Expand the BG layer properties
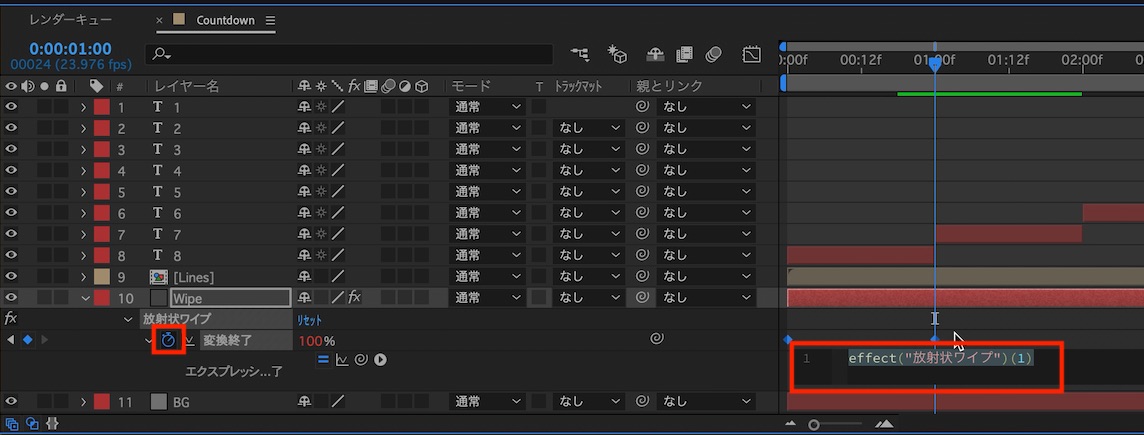Screen dimensions: 1144x435 point(84,401)
